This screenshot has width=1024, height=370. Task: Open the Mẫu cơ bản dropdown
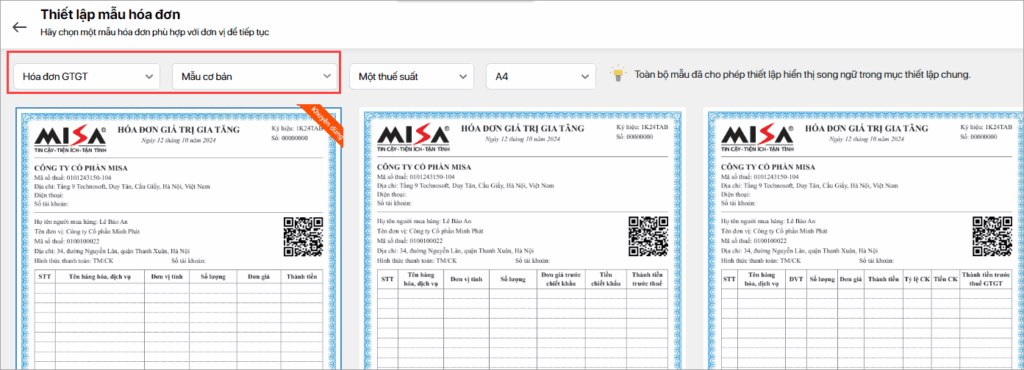coord(255,76)
